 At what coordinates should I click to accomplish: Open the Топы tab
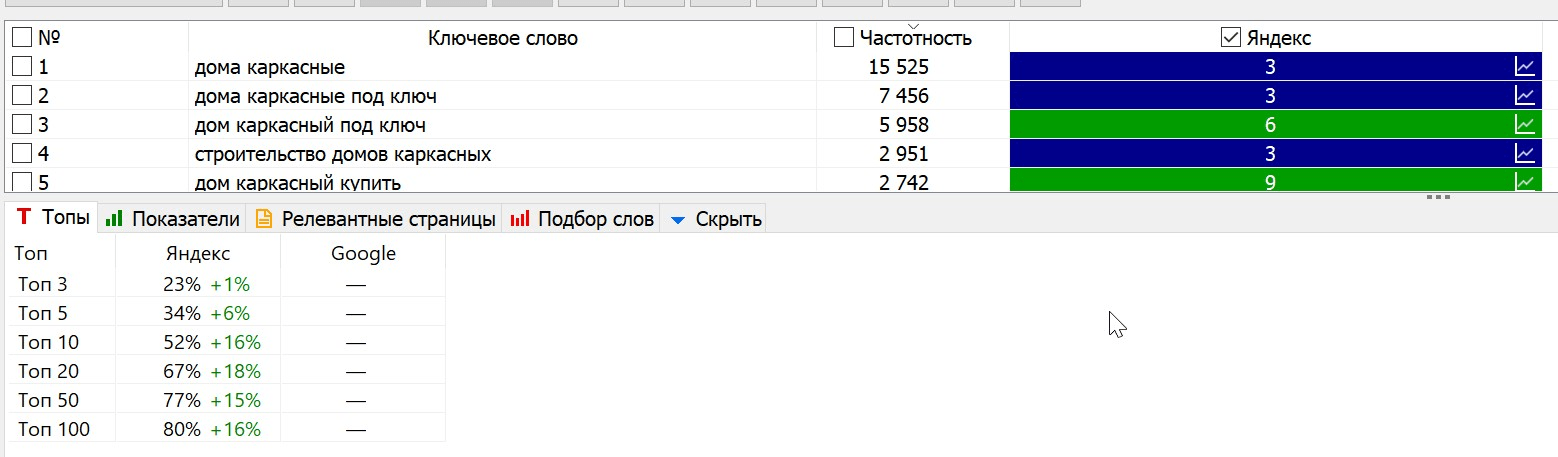[x=53, y=218]
